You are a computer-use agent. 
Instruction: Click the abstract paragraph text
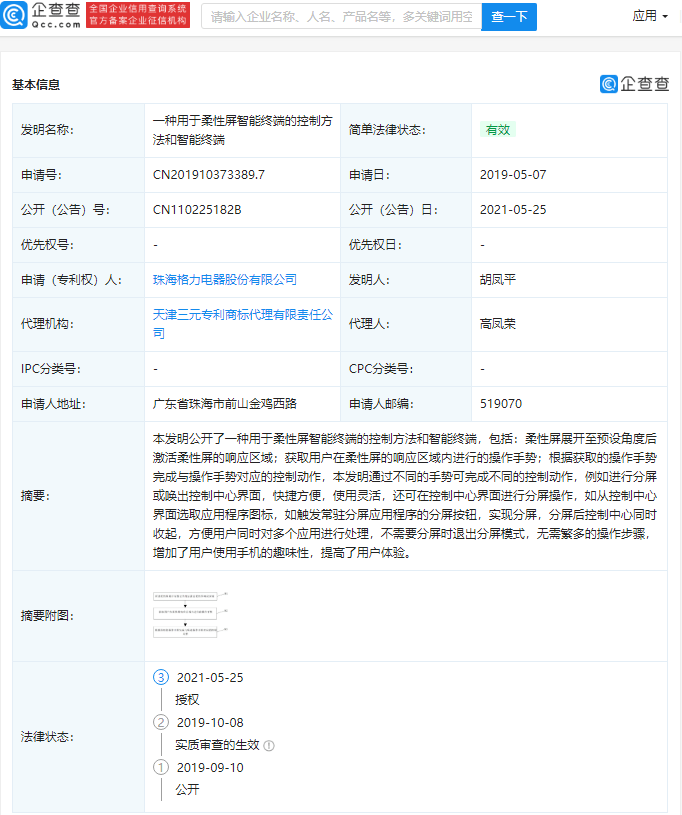[405, 496]
